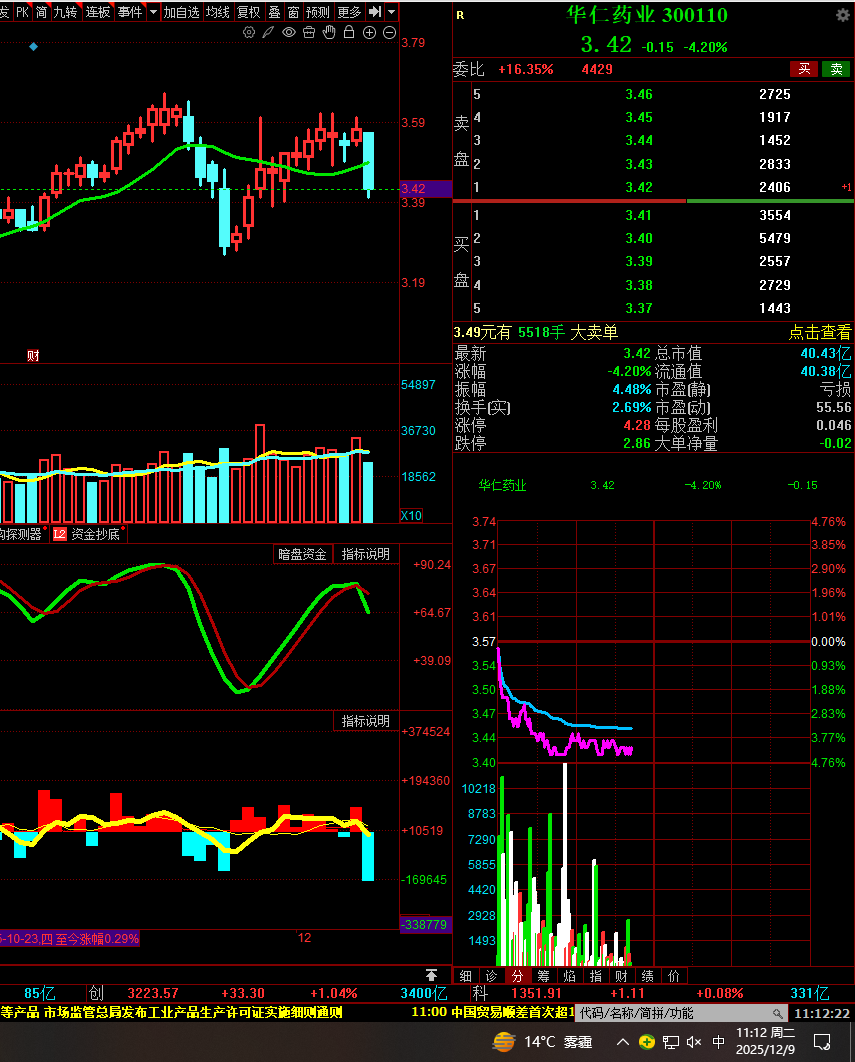Enable the 九转 indicator
The height and width of the screenshot is (1062, 855).
pyautogui.click(x=66, y=12)
